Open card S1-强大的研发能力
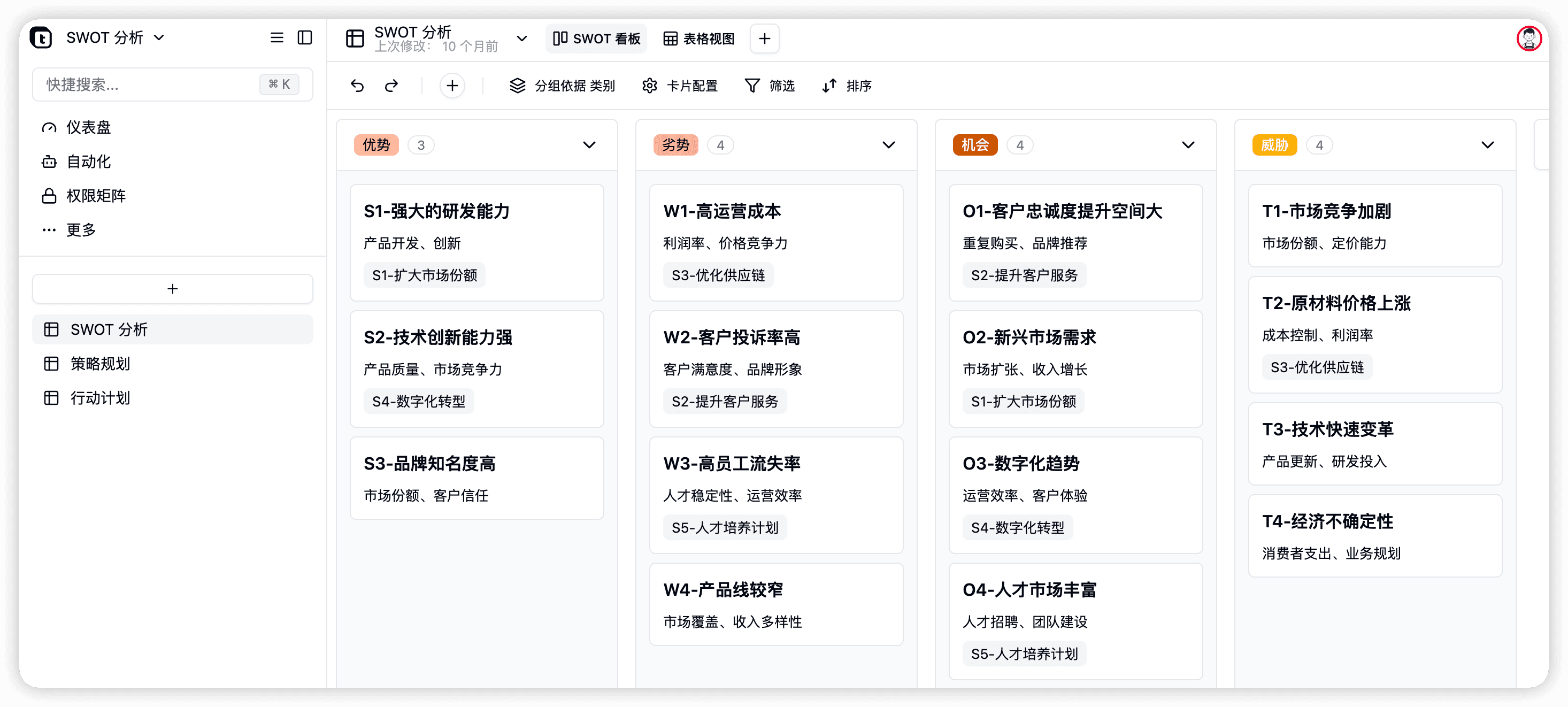This screenshot has width=1568, height=707. [476, 242]
